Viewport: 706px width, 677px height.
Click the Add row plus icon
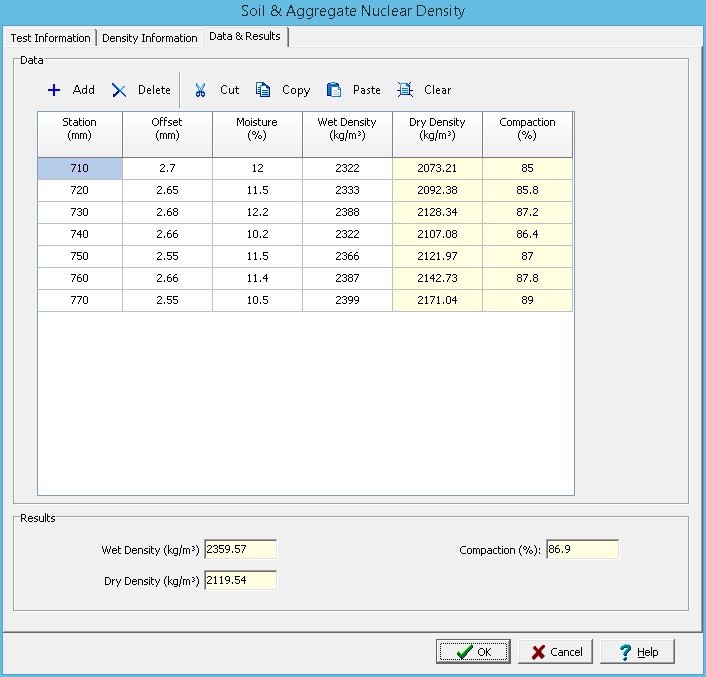click(x=55, y=90)
